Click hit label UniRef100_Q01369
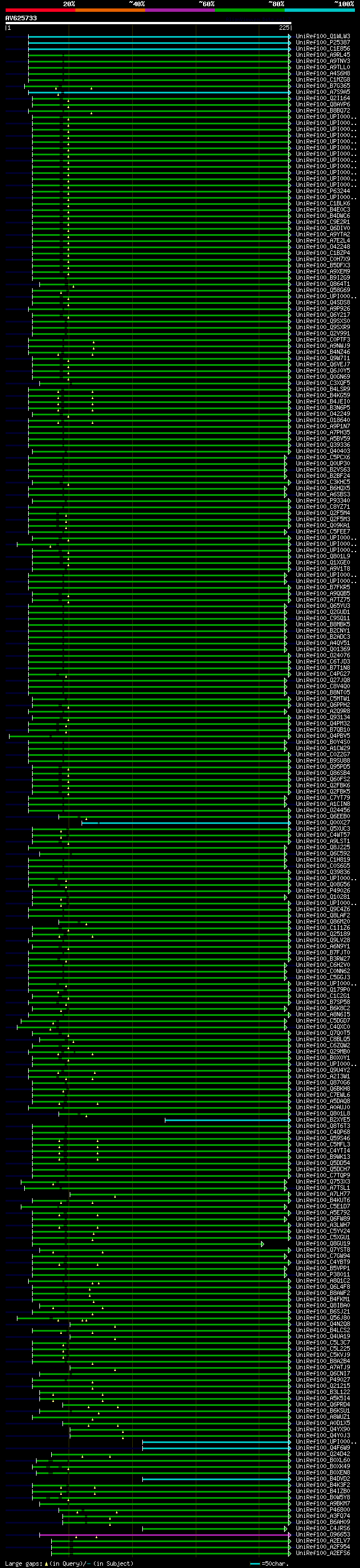 (x=323, y=649)
